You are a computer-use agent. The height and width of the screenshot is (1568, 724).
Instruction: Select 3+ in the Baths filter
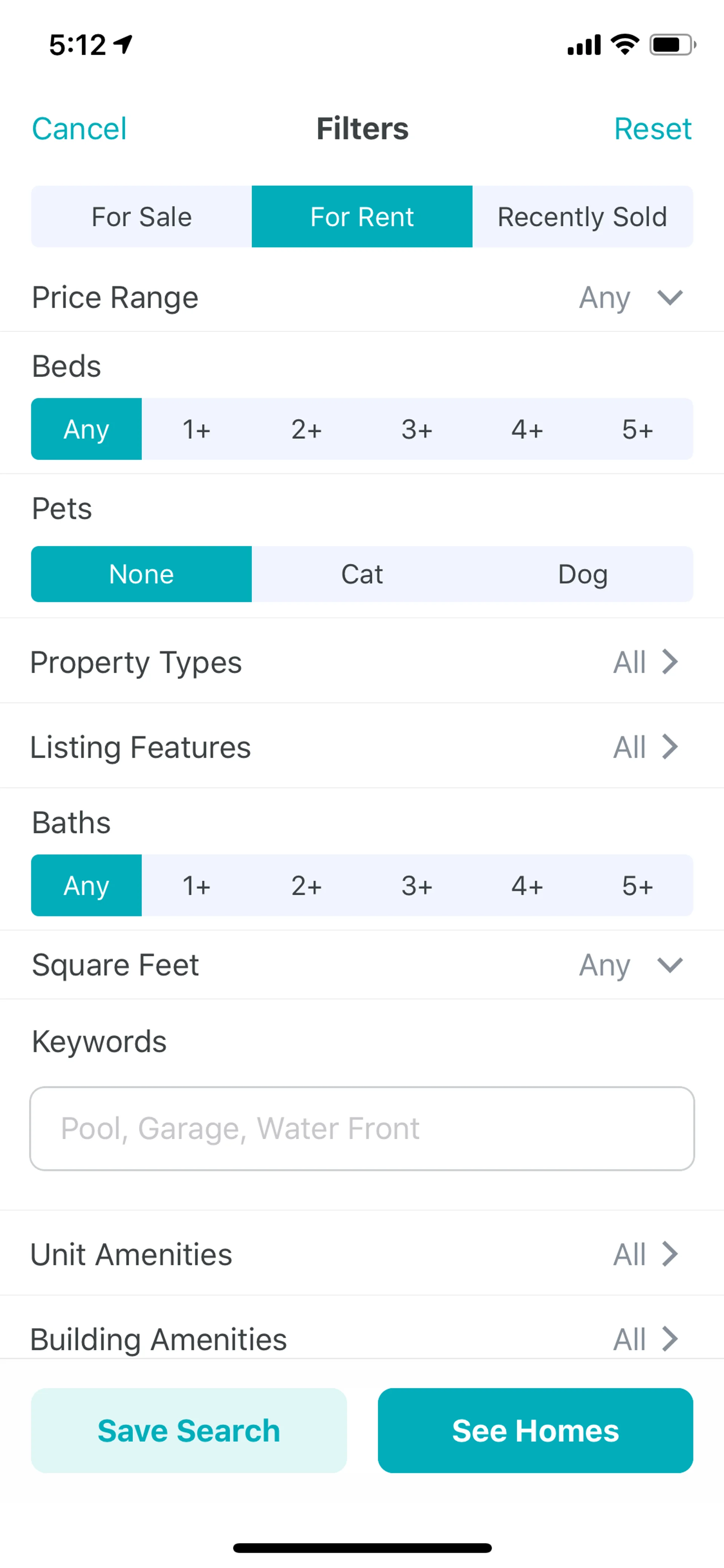coord(417,886)
